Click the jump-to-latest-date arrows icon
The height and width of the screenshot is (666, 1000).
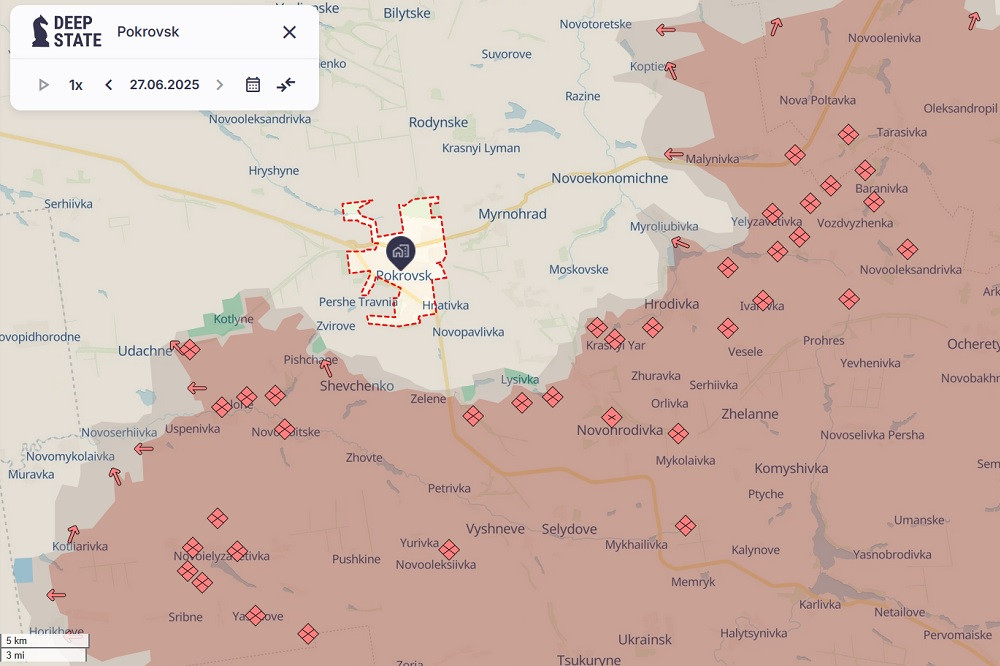coord(286,84)
